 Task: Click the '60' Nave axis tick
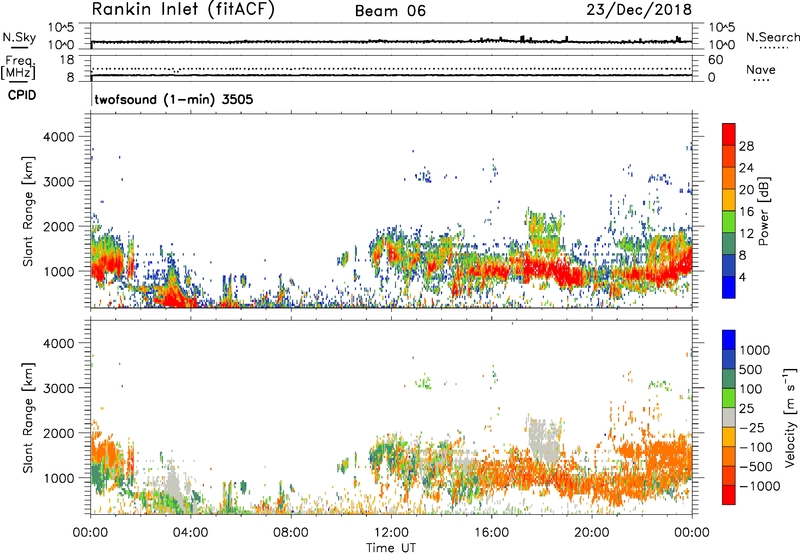coord(715,60)
